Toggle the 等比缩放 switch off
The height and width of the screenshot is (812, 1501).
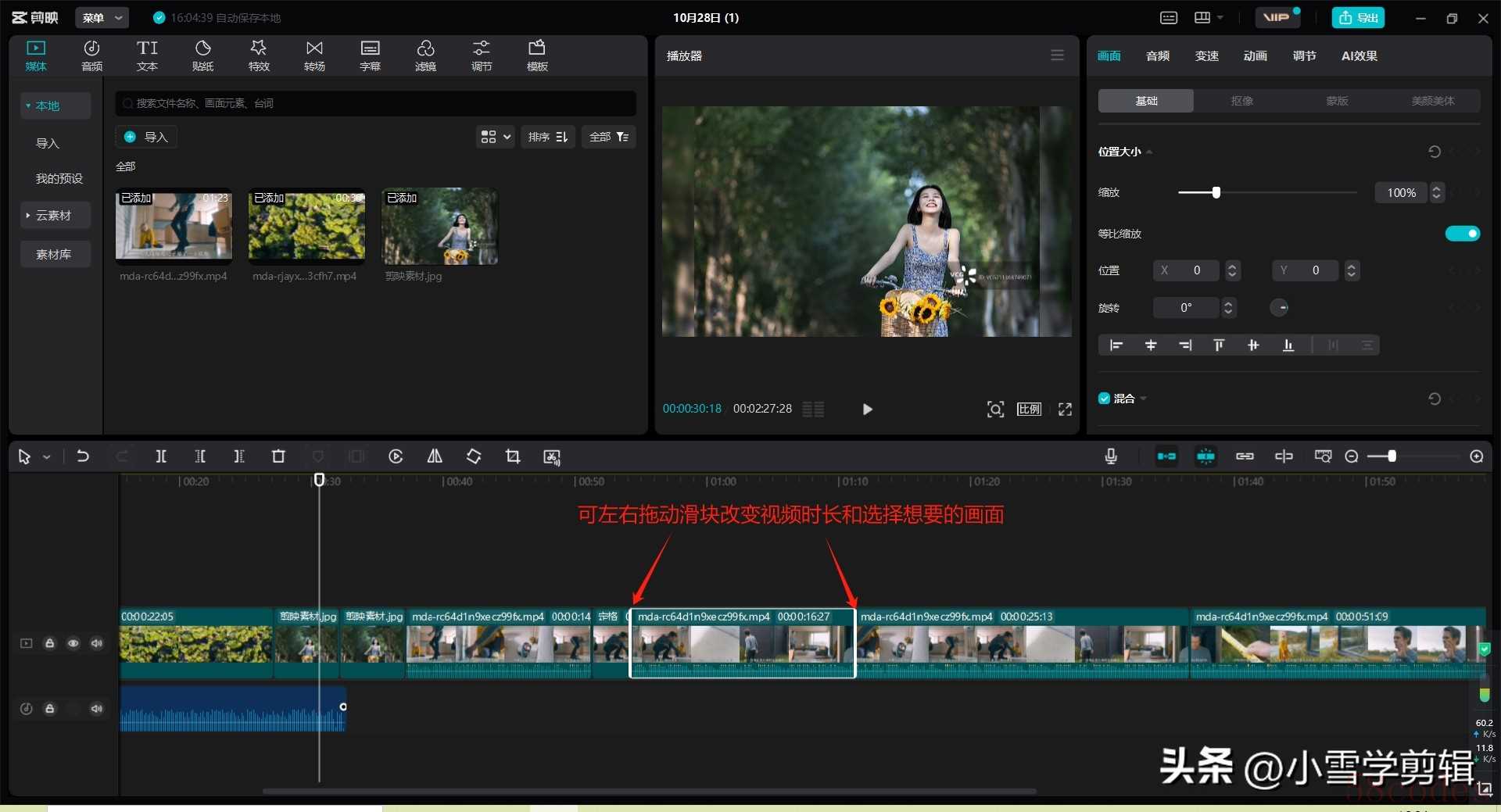(x=1462, y=234)
